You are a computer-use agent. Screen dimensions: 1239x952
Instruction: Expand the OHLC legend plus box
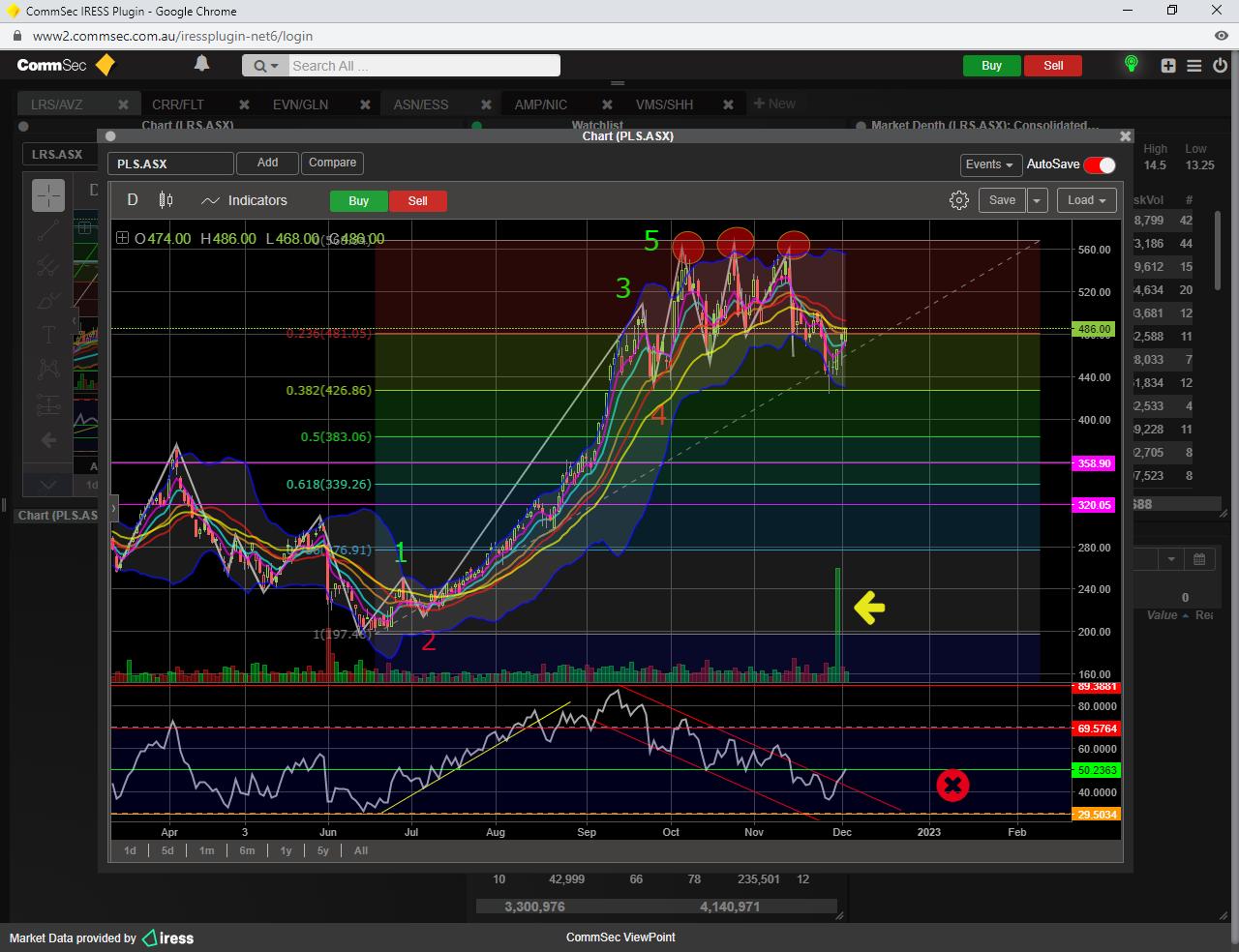(122, 238)
